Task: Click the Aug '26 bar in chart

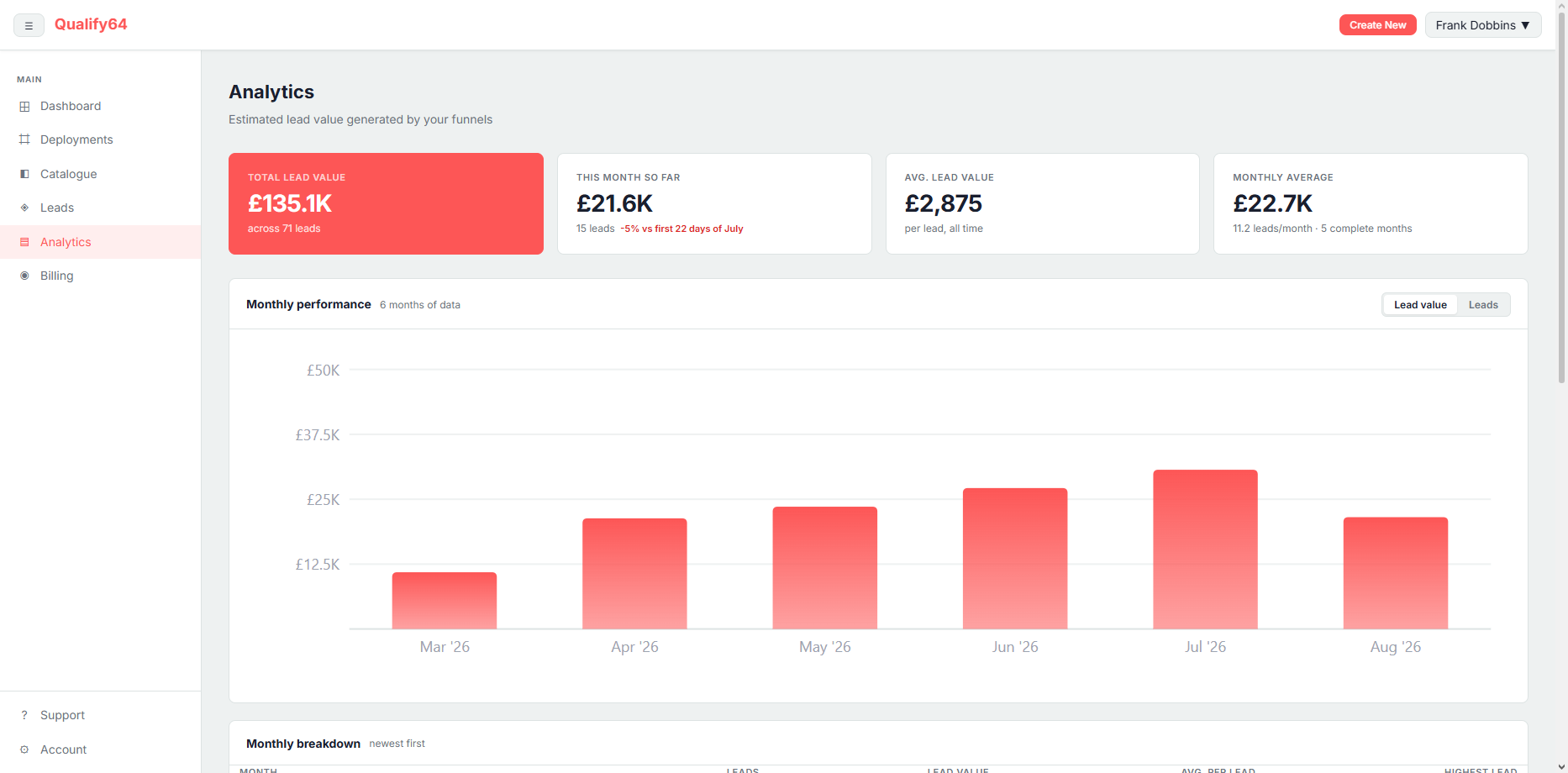Action: 1396,573
